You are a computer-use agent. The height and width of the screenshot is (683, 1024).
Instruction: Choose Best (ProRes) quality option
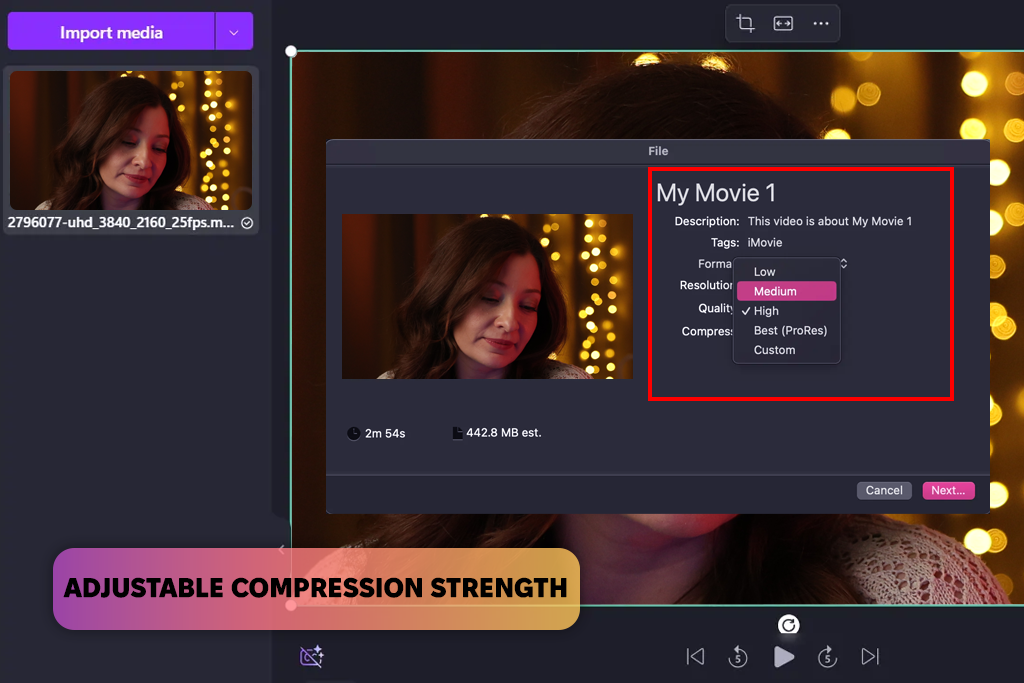[786, 330]
